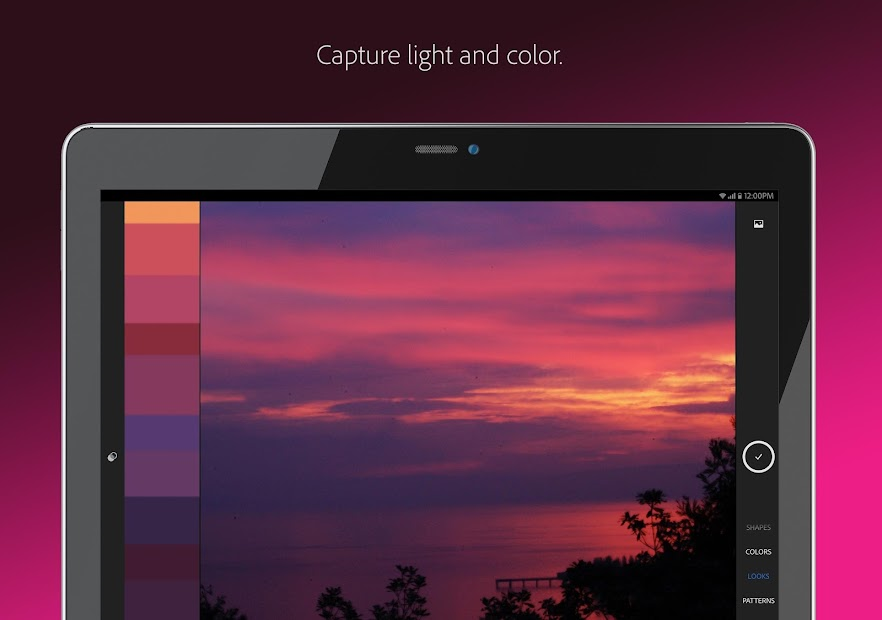Tap the battery indicator icon
Screen dimensions: 882x620
pyautogui.click(x=740, y=193)
